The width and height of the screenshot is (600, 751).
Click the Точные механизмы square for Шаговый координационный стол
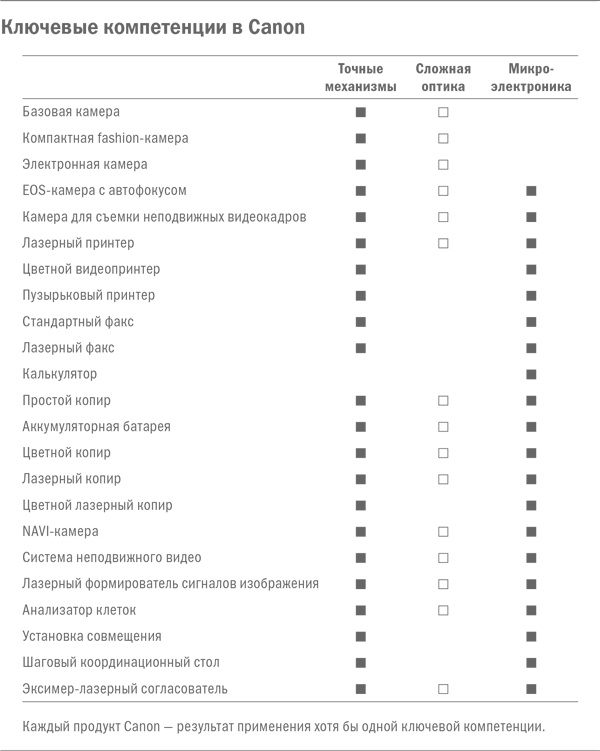pos(360,663)
